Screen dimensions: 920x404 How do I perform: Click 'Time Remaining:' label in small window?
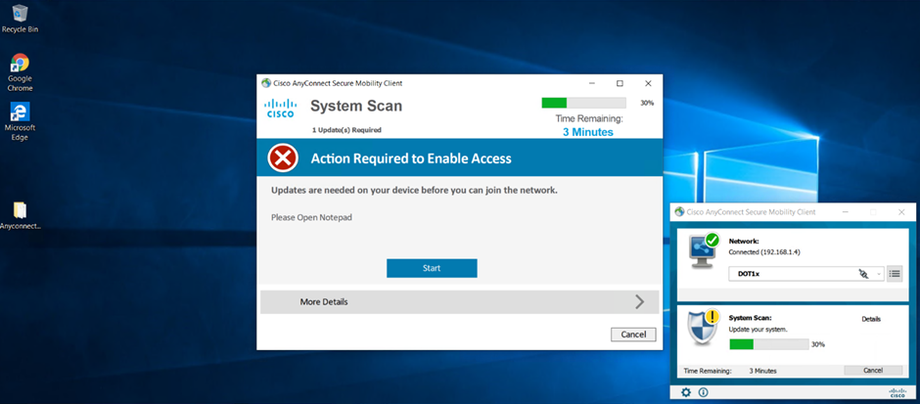tap(708, 371)
